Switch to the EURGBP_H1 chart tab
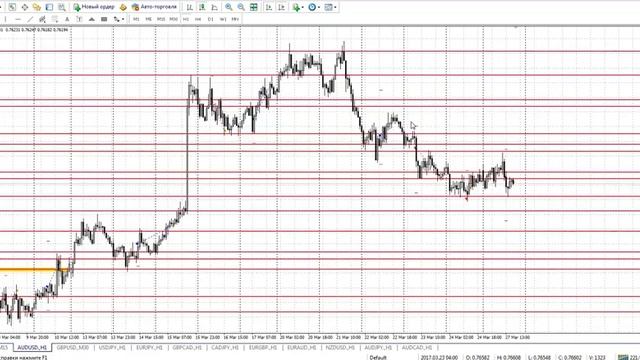The image size is (640, 360). (263, 347)
